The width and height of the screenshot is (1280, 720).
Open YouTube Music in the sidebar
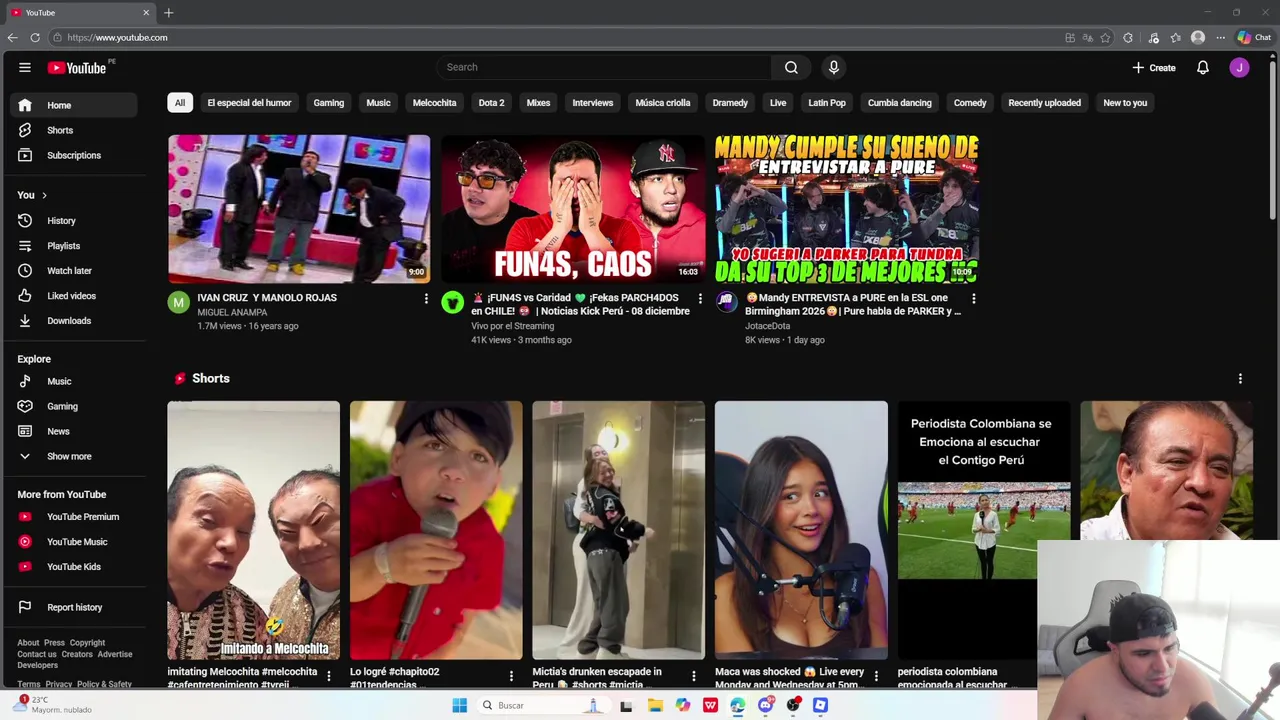point(73,541)
